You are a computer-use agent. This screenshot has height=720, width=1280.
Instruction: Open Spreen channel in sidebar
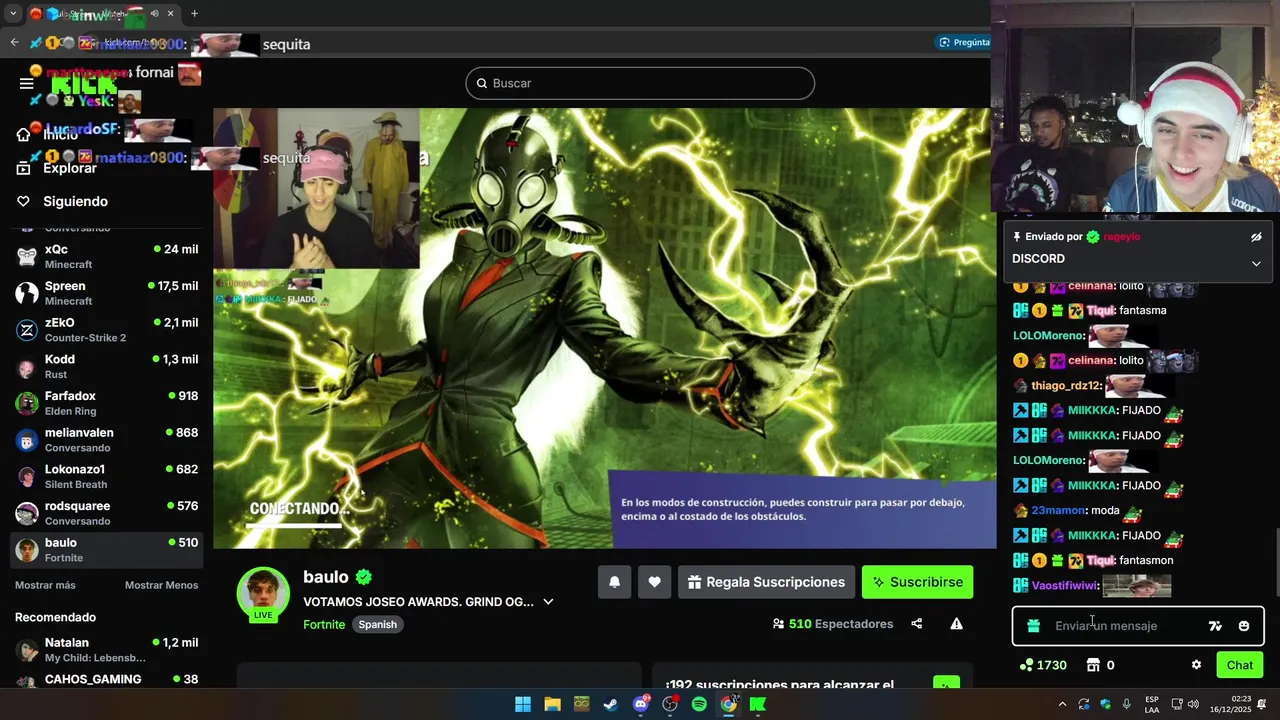point(107,293)
